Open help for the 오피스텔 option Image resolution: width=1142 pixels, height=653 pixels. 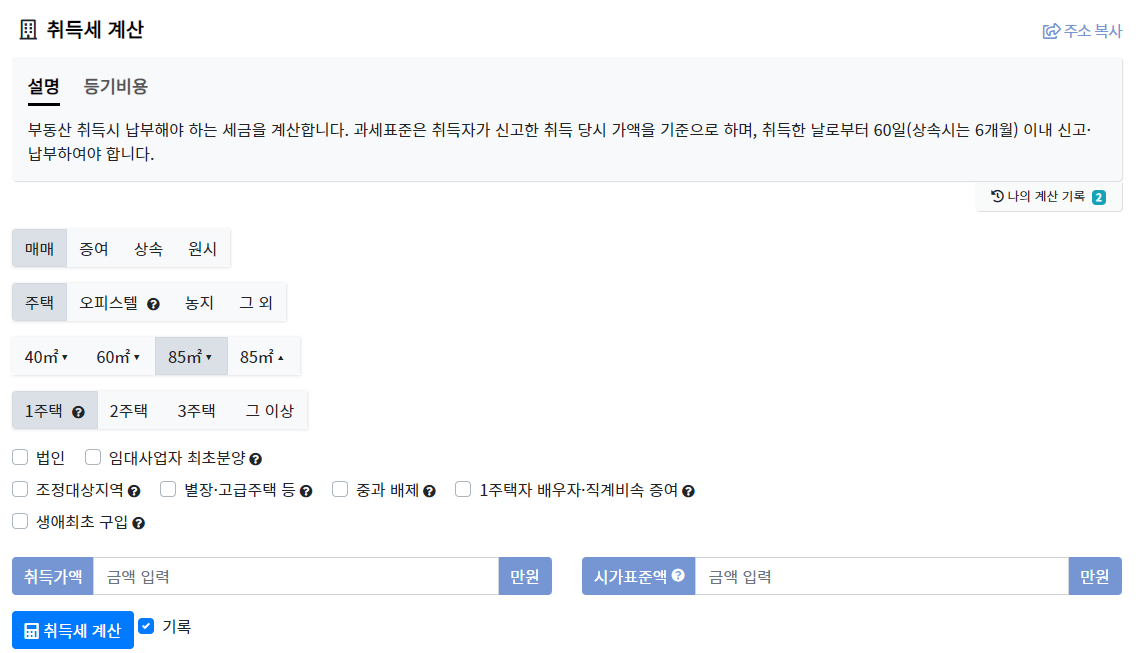click(x=154, y=304)
